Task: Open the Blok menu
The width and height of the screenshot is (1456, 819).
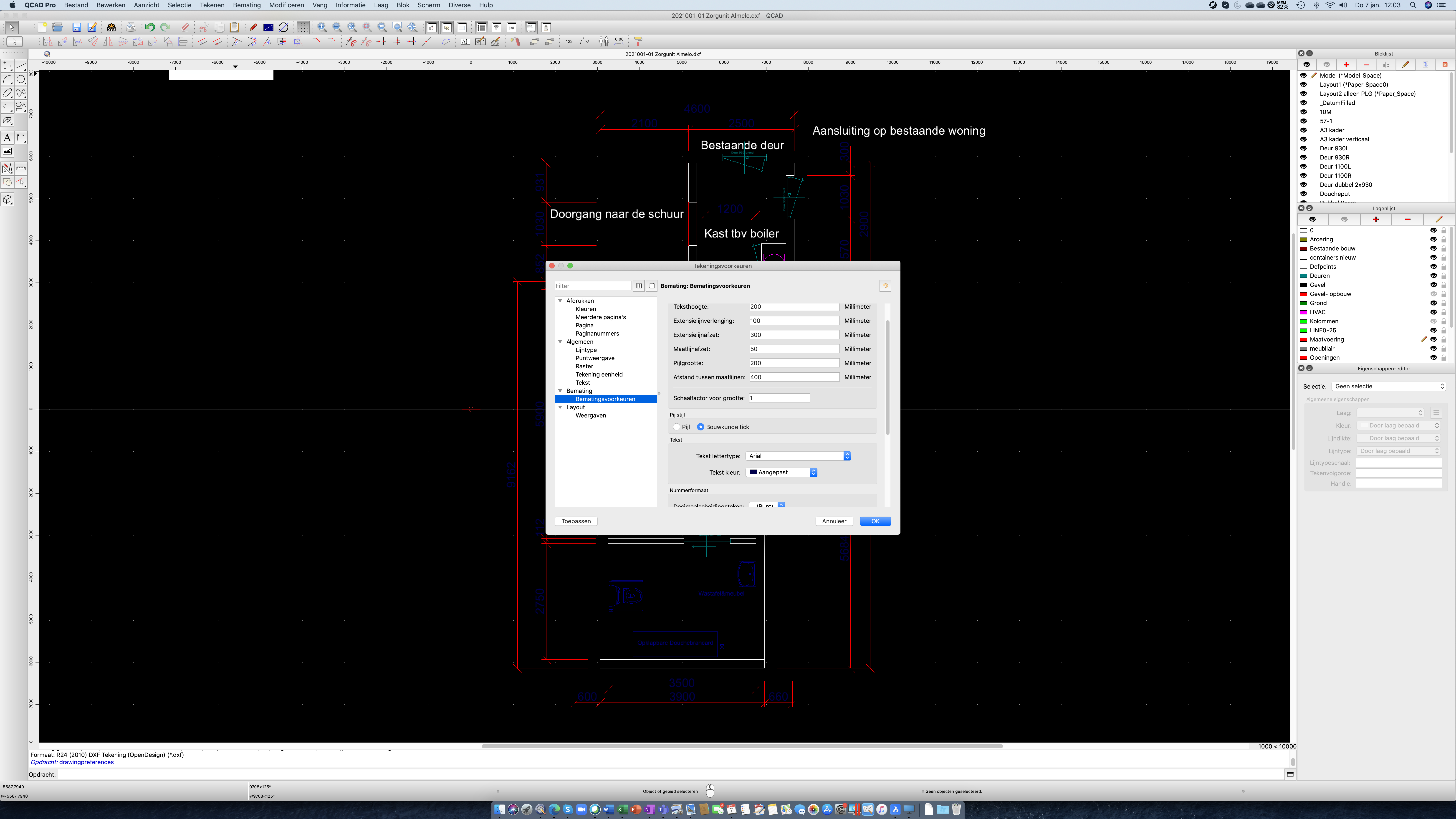Action: click(403, 5)
